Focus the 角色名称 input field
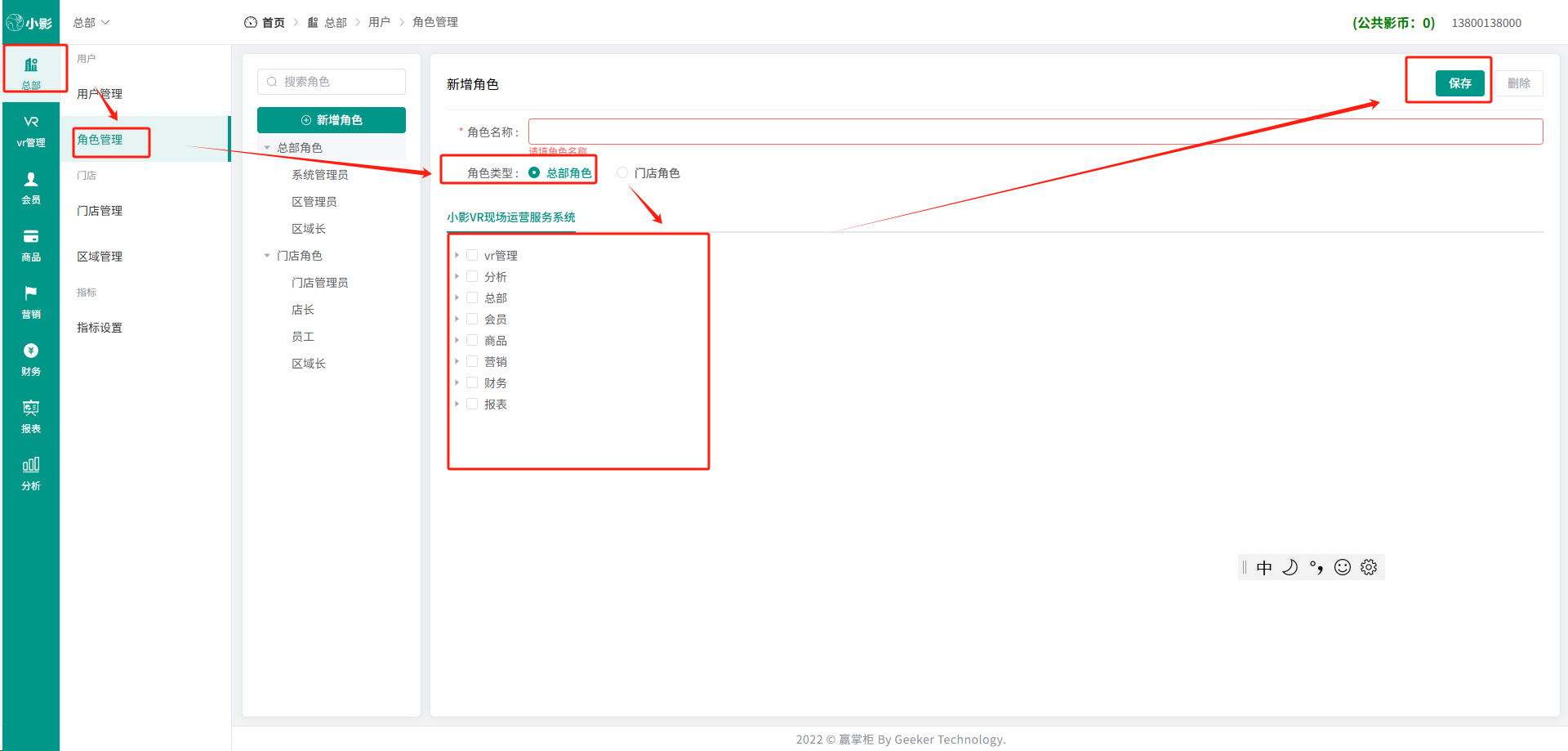 coord(1036,132)
